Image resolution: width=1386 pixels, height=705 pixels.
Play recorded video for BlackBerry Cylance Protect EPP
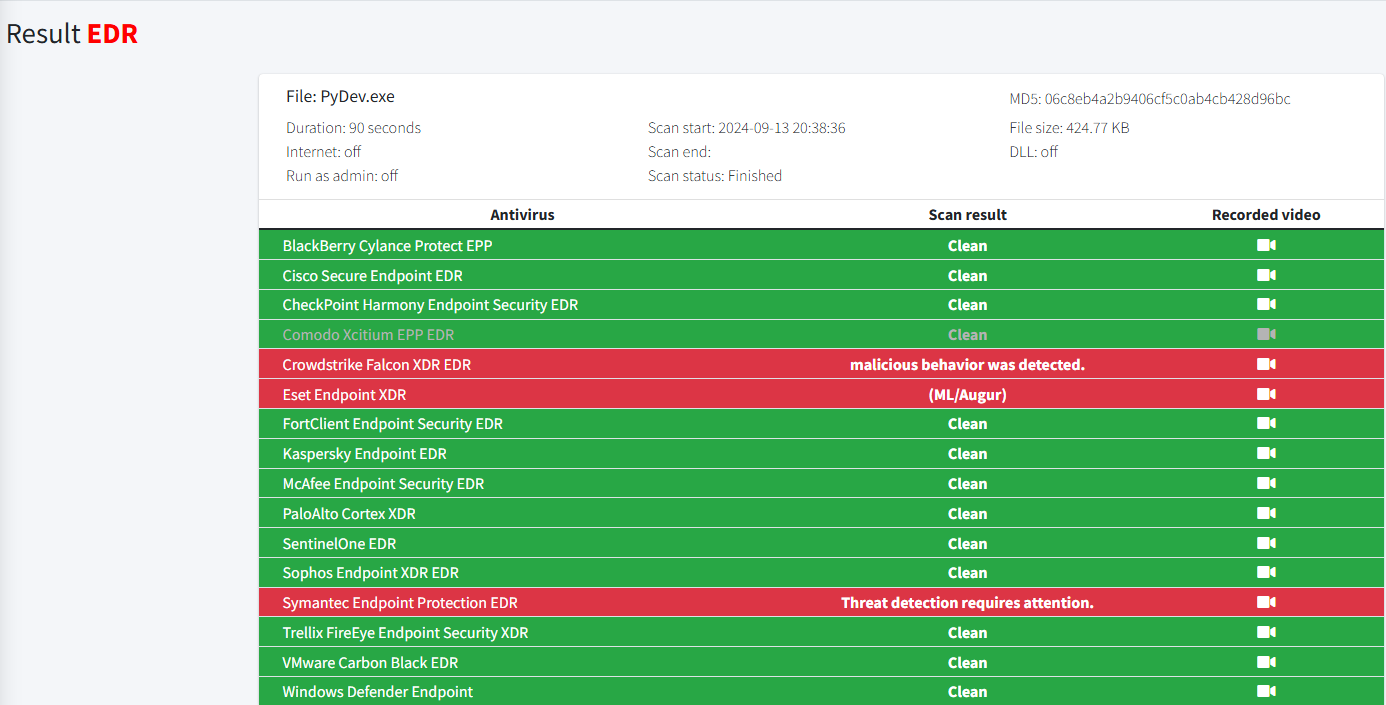[1266, 245]
